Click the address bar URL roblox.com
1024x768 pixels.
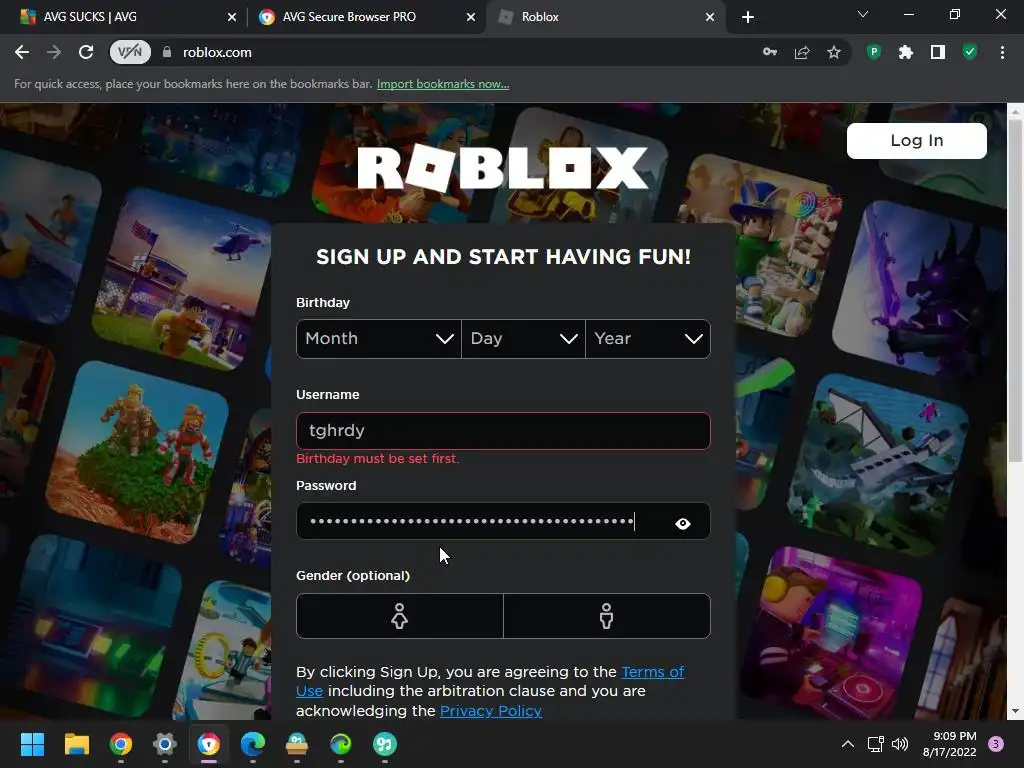(x=217, y=52)
